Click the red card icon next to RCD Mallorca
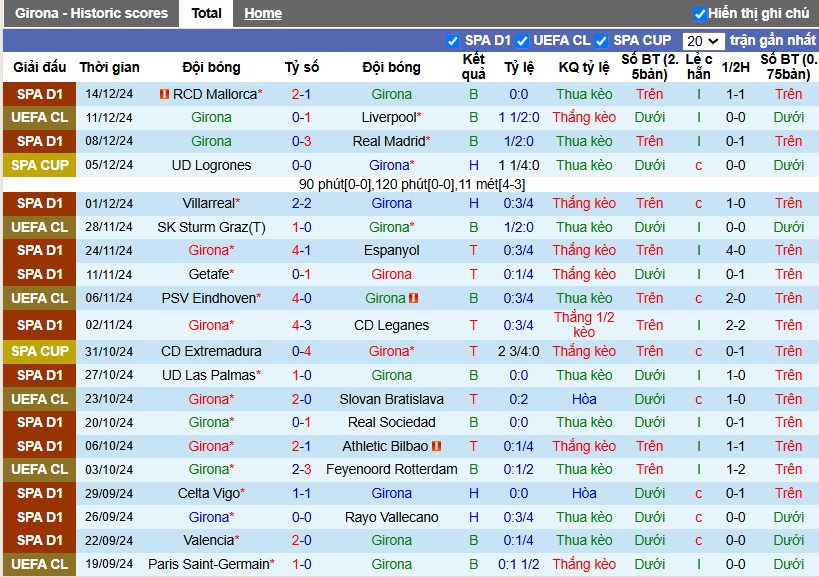Viewport: 819px width, 577px height. coord(164,95)
